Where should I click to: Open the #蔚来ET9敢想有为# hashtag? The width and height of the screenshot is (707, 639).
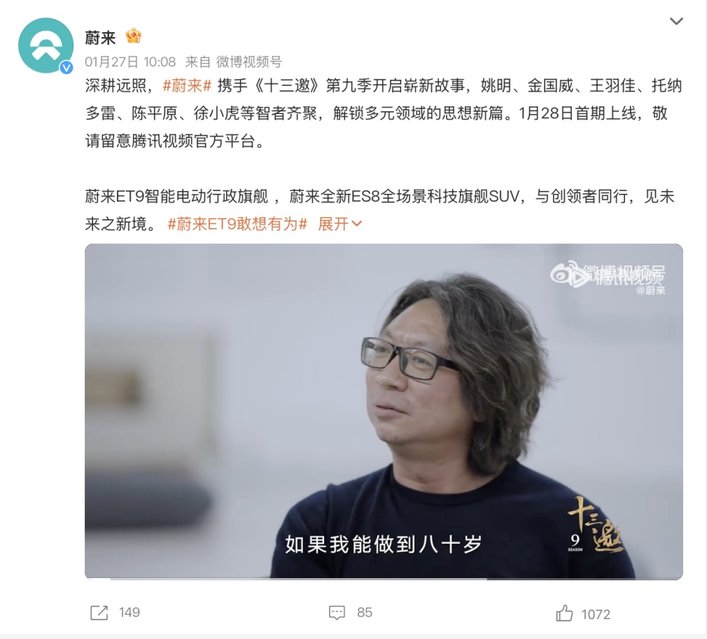[x=237, y=224]
